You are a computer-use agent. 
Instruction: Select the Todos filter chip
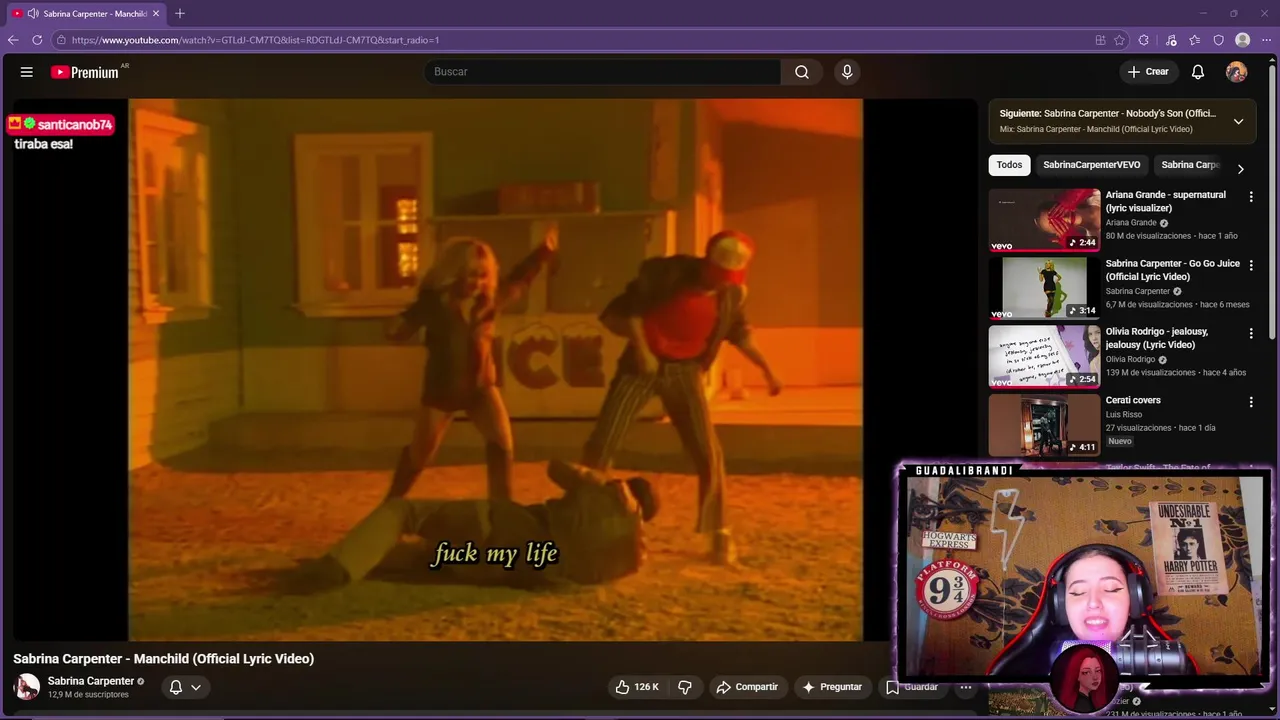[x=1009, y=165]
